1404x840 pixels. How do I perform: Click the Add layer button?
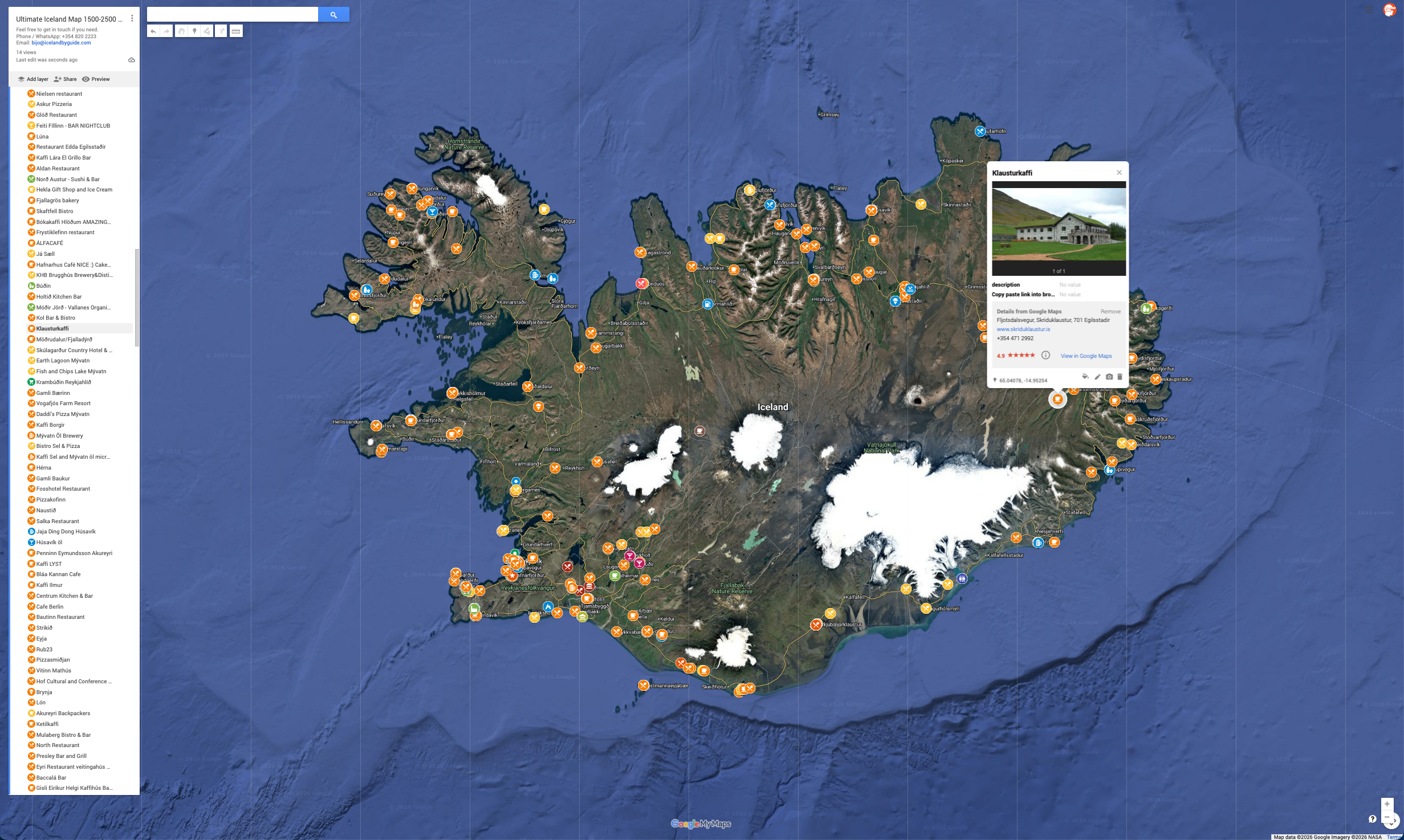33,79
